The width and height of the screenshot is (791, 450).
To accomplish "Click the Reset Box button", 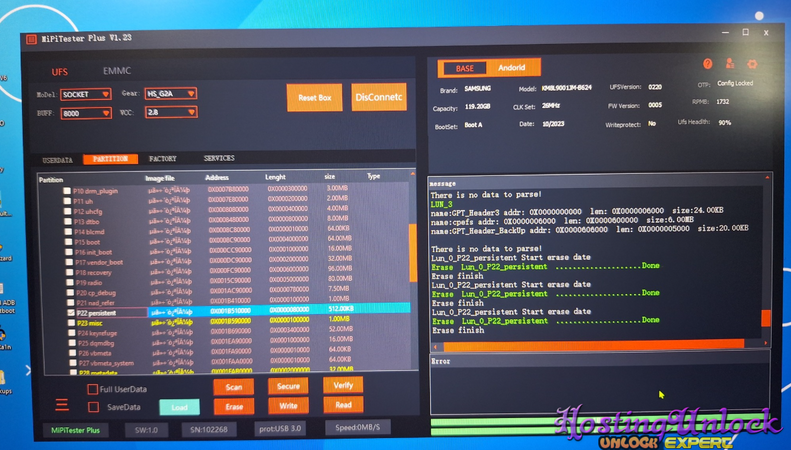I will coord(314,97).
